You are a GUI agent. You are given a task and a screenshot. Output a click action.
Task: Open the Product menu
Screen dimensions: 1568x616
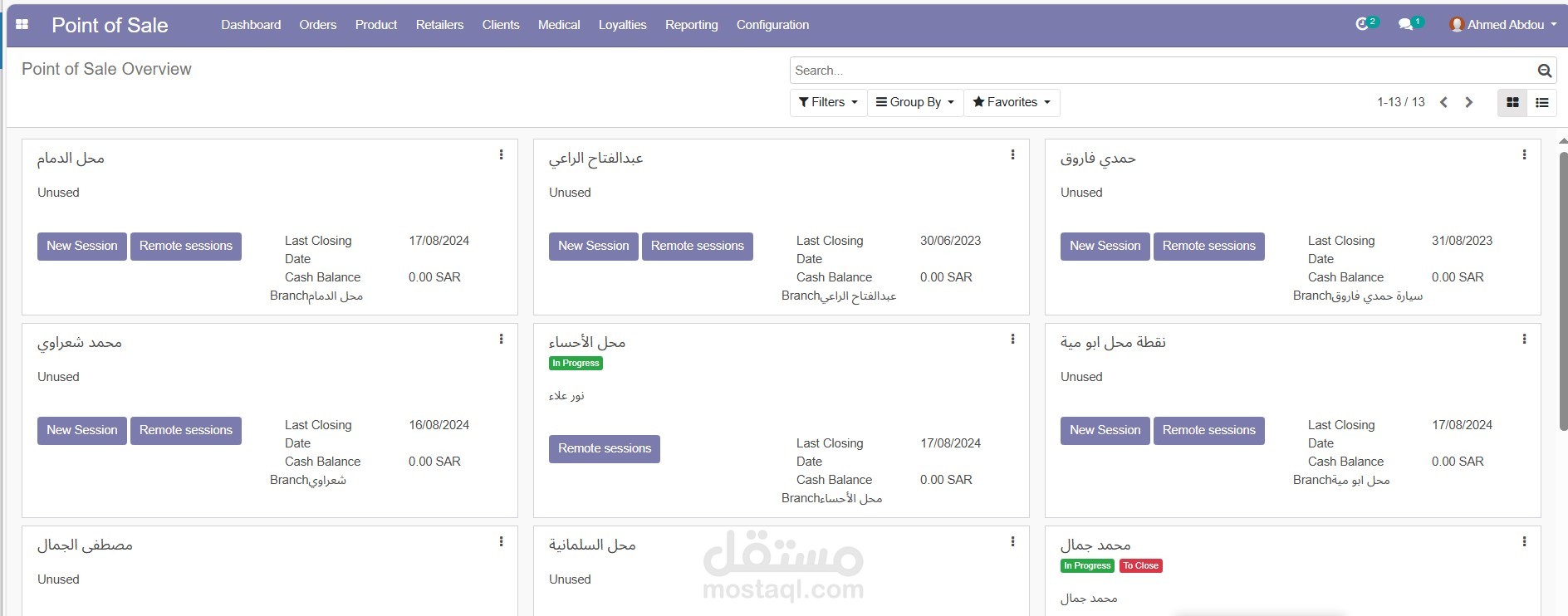(x=376, y=25)
